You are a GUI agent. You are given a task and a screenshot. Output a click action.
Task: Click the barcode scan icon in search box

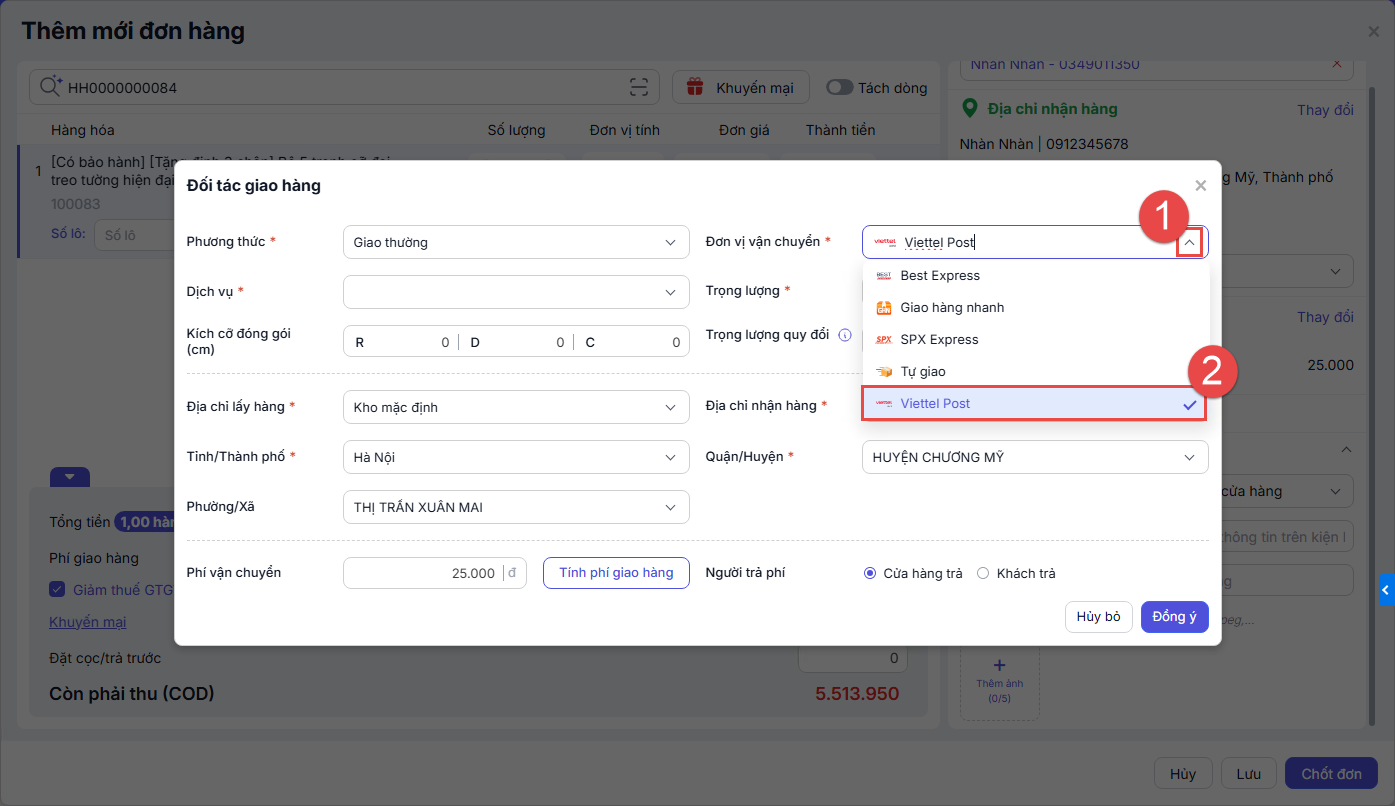(x=639, y=88)
